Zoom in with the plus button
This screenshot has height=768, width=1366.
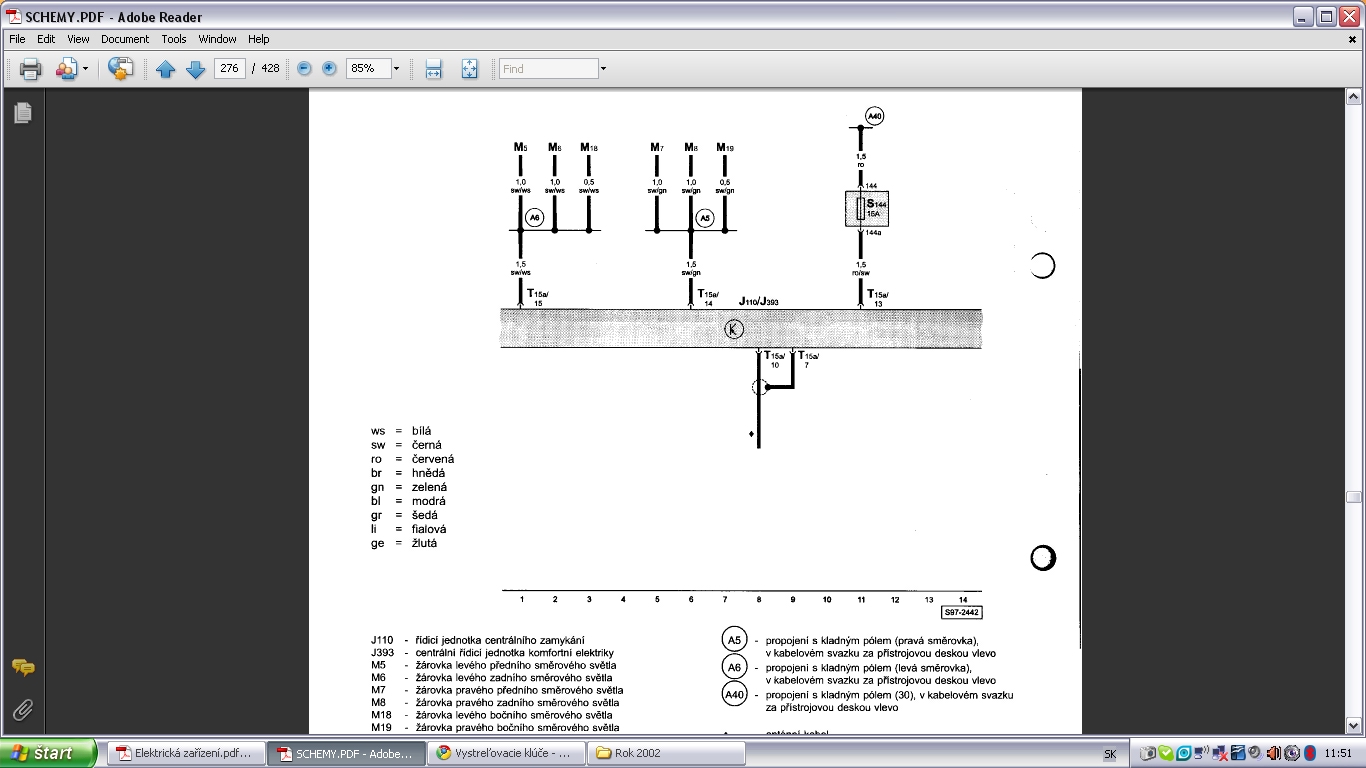coord(329,69)
